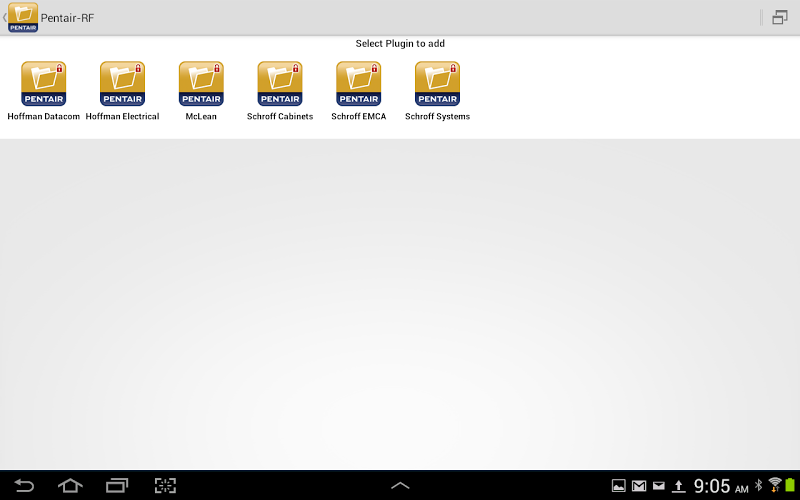This screenshot has width=800, height=500.
Task: Tap the battery status indicator
Action: click(x=790, y=485)
